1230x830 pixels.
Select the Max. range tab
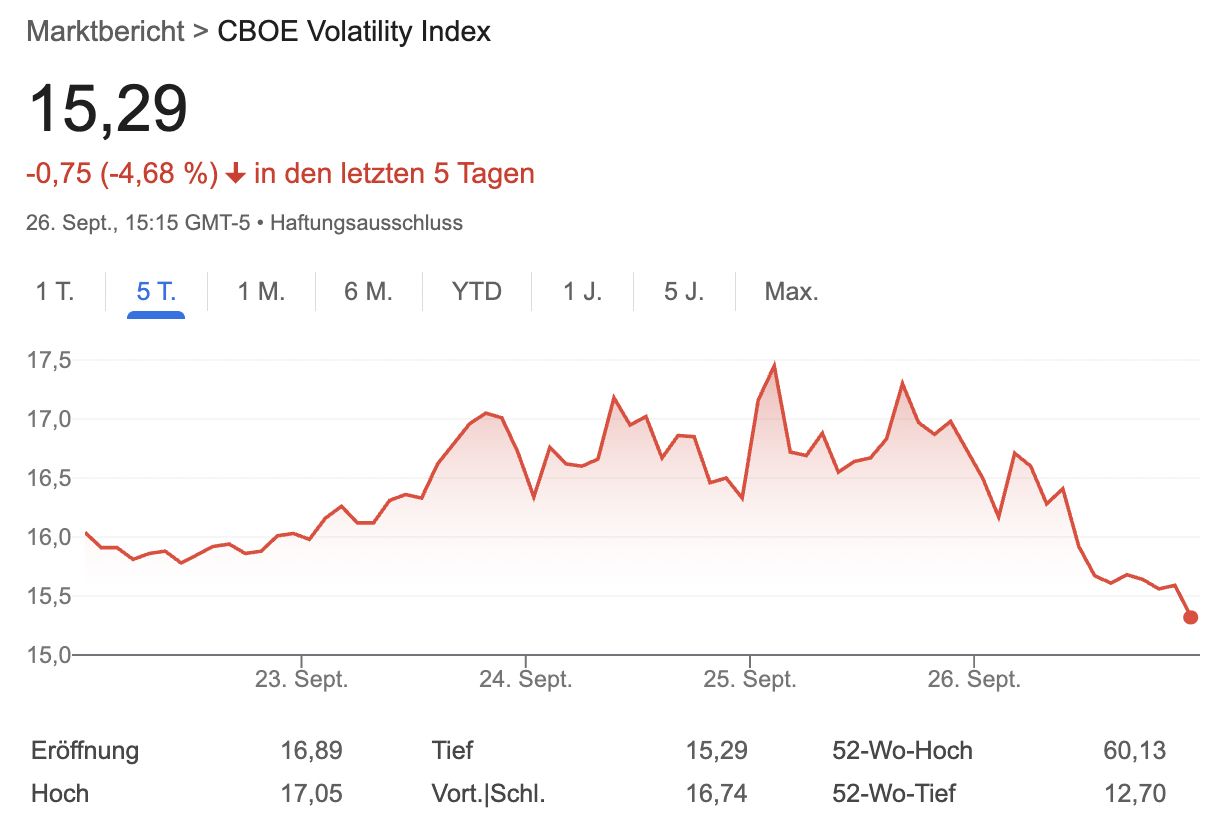point(791,292)
